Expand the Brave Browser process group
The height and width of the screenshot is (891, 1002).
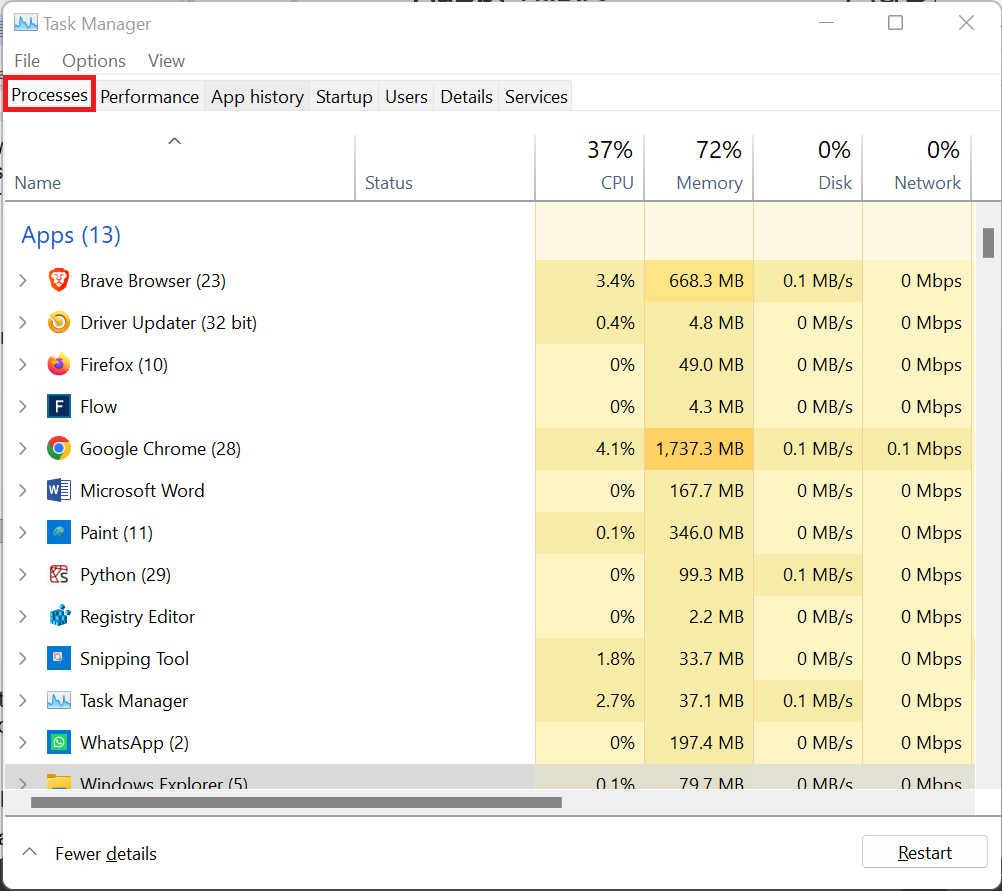click(23, 281)
